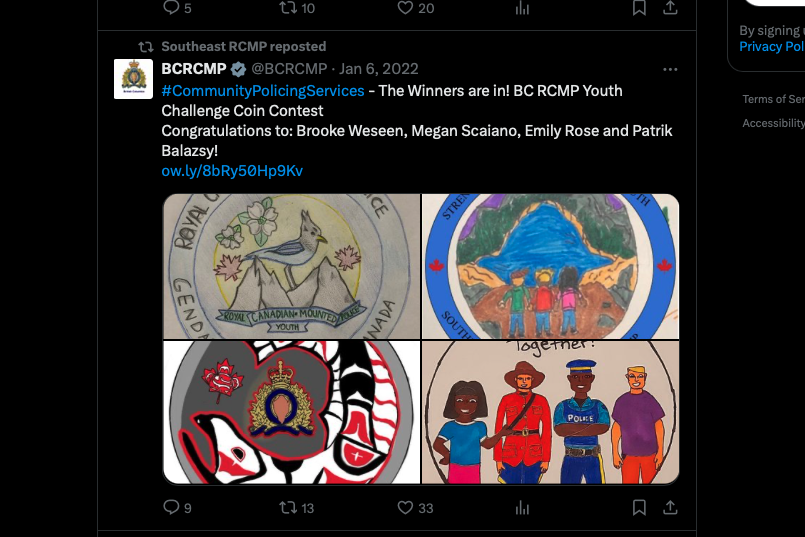Open the blue jay coin design image
The width and height of the screenshot is (805, 537).
pyautogui.click(x=292, y=266)
